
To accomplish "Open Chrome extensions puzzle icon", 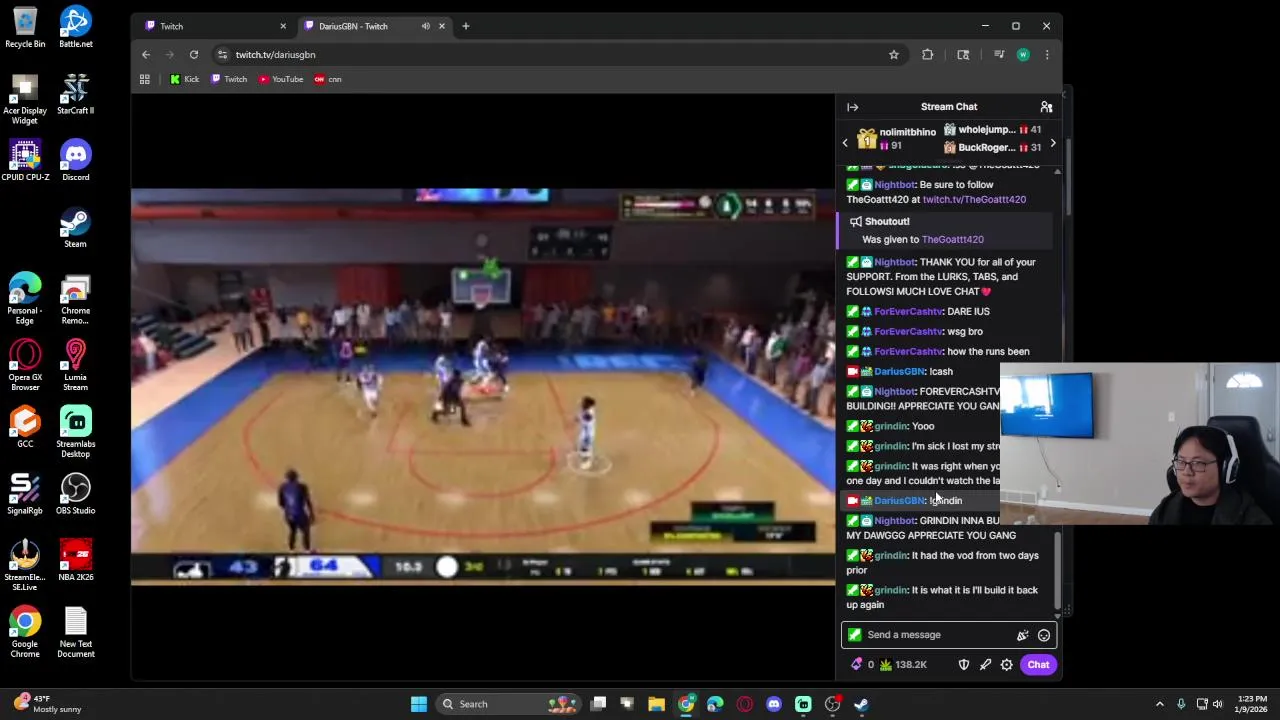I will [927, 55].
